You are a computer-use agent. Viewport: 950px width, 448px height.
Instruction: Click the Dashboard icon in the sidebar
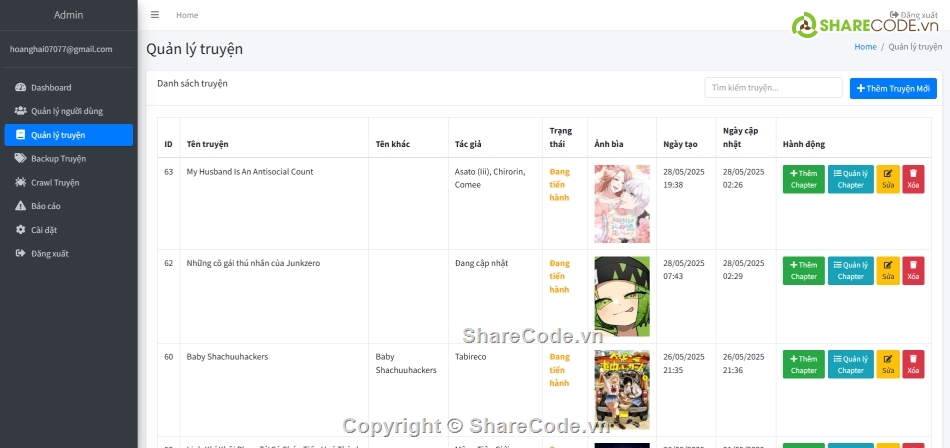(20, 88)
